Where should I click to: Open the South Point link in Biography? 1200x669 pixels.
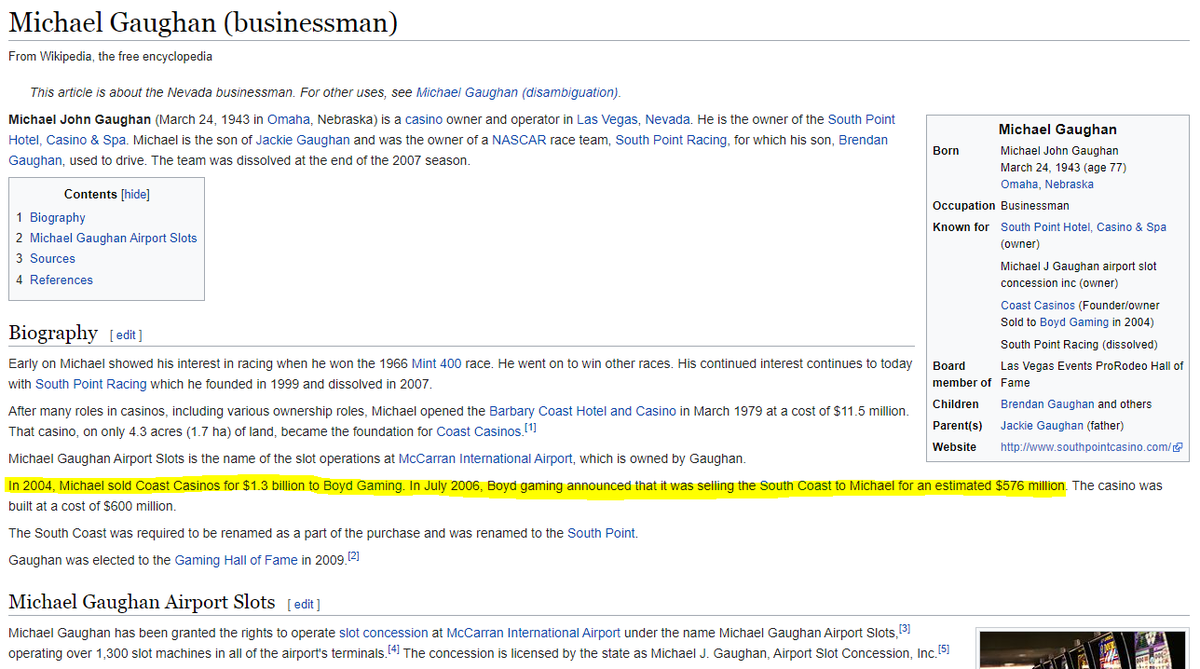point(601,533)
